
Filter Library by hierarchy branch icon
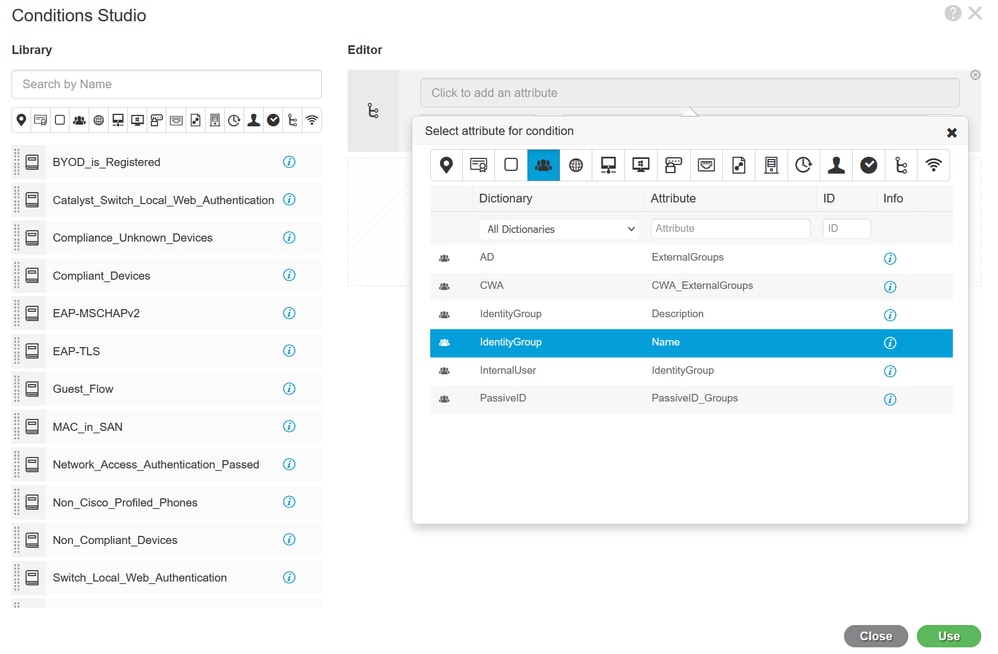[292, 120]
